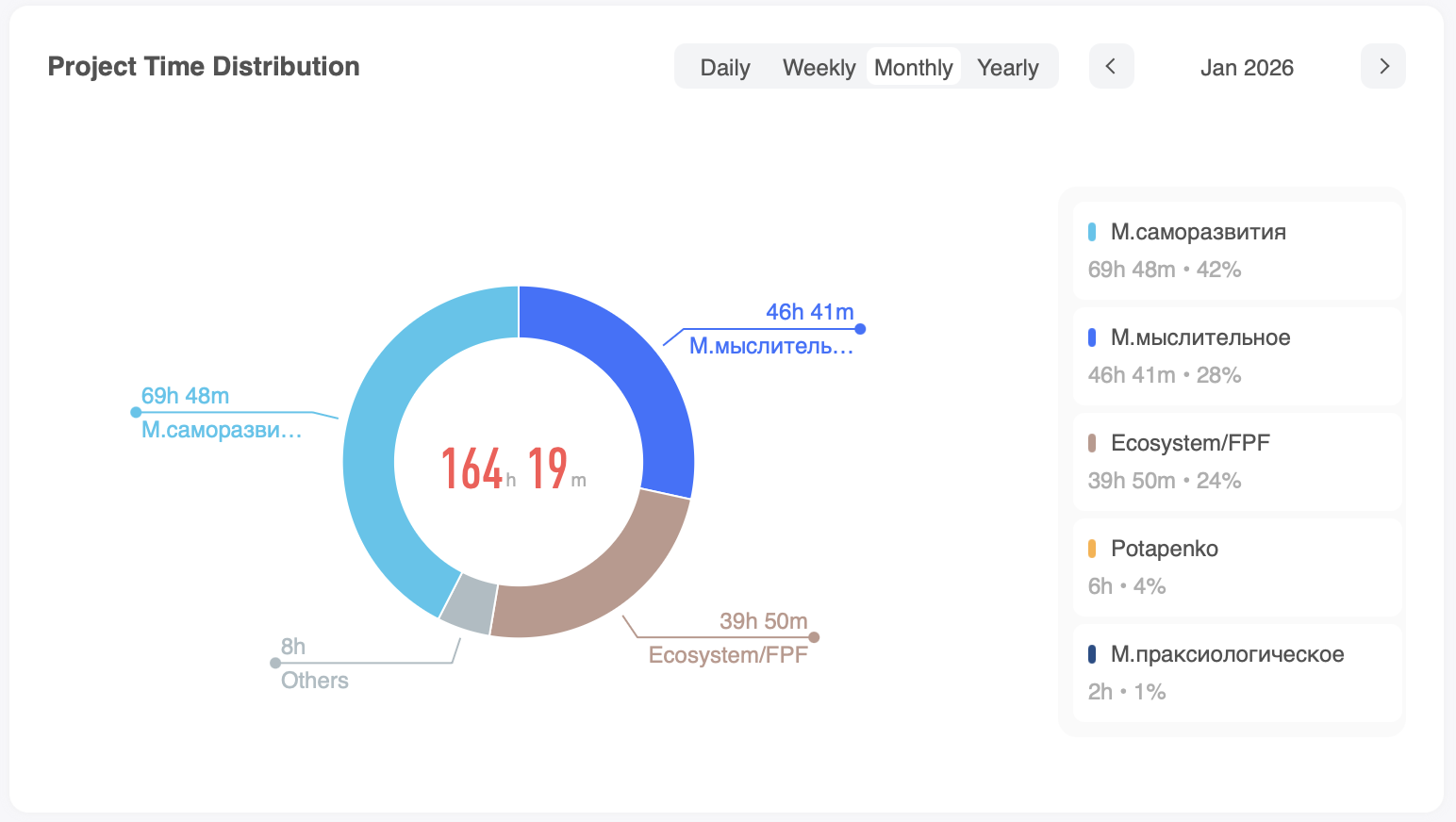Click the gray Others donut segment
This screenshot has width=1456, height=822.
click(470, 601)
